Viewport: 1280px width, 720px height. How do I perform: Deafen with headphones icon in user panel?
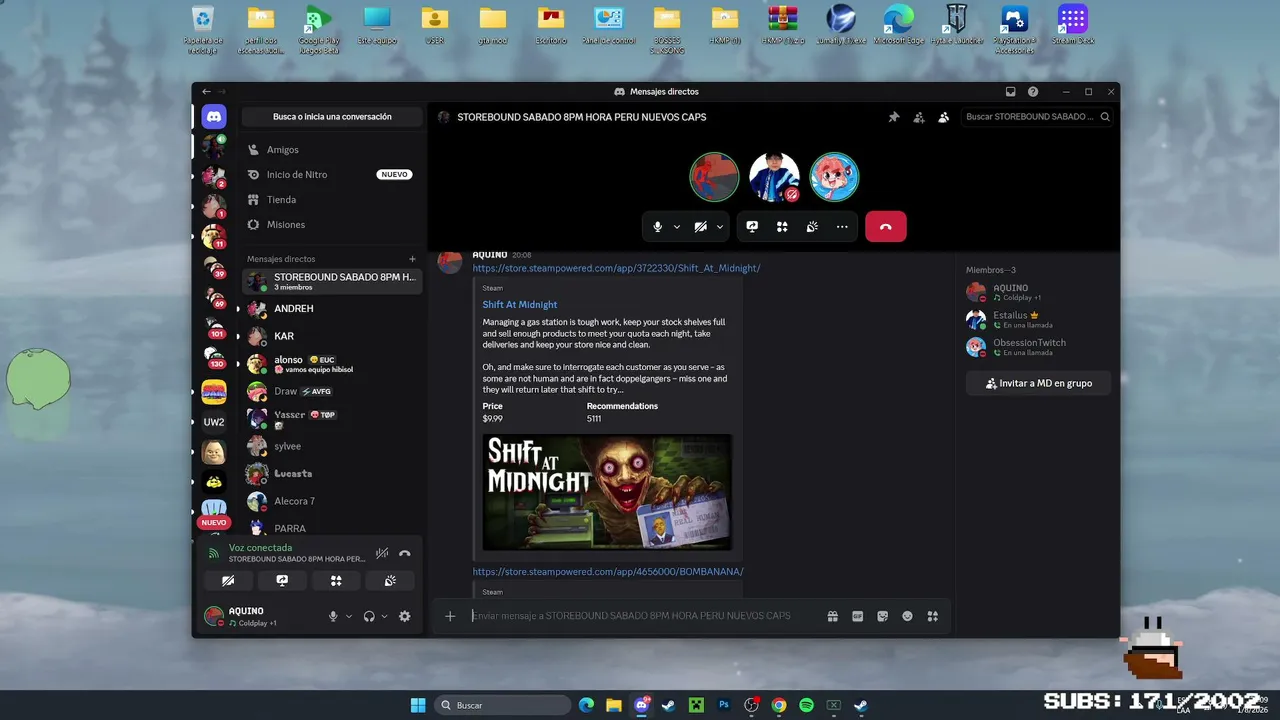(x=369, y=617)
